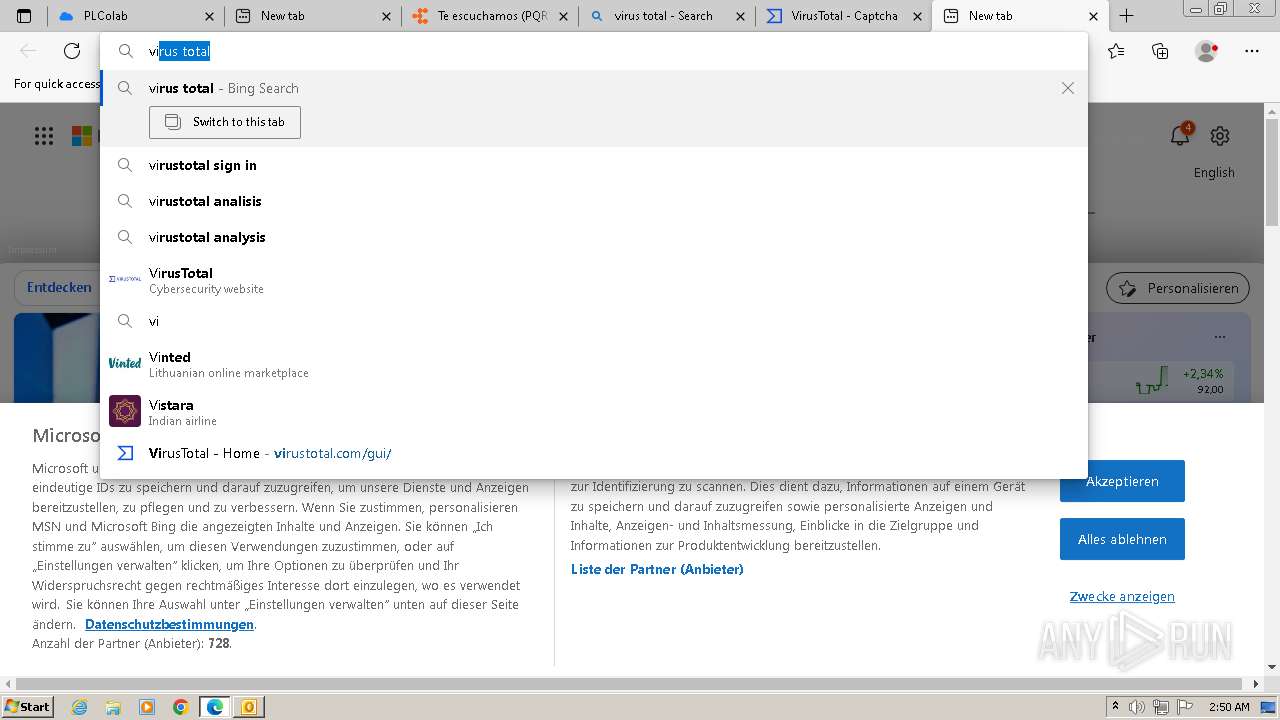Viewport: 1280px width, 720px height.
Task: Open the notifications bell icon
Action: 1180,136
